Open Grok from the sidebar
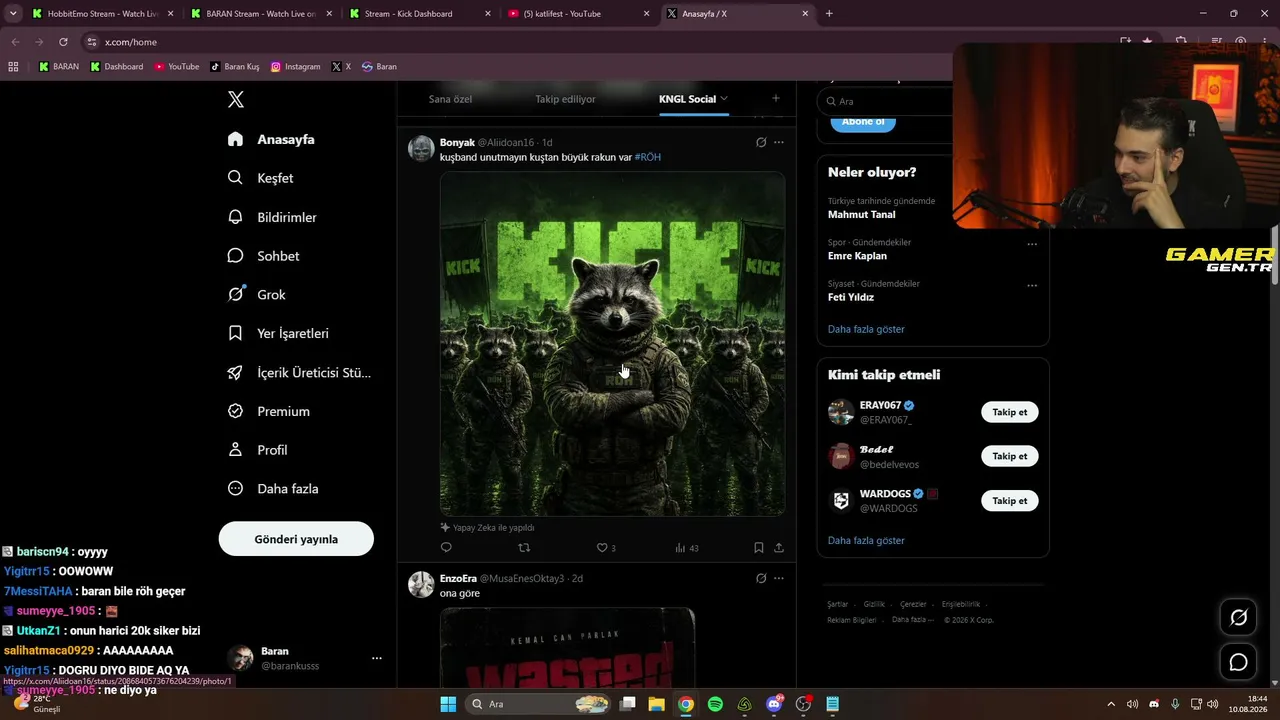This screenshot has width=1280, height=720. (257, 295)
